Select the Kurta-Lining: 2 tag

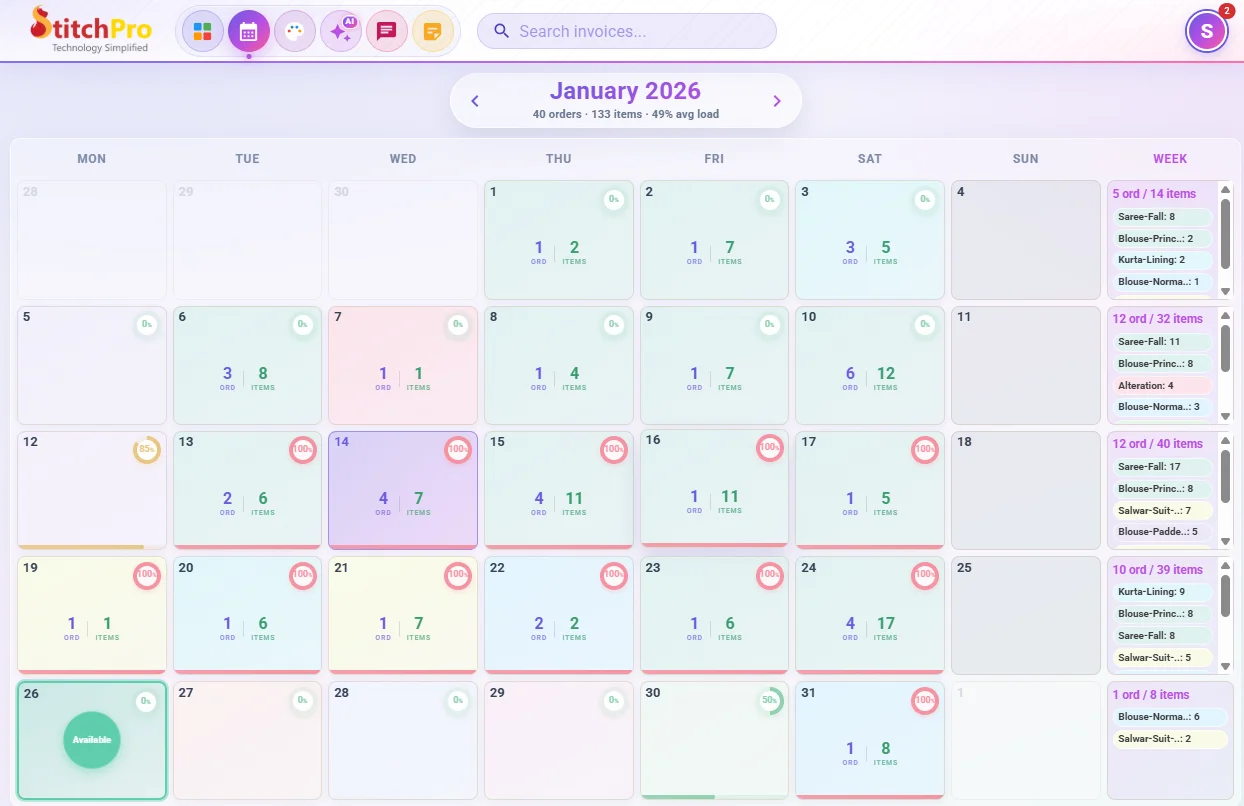[1162, 260]
